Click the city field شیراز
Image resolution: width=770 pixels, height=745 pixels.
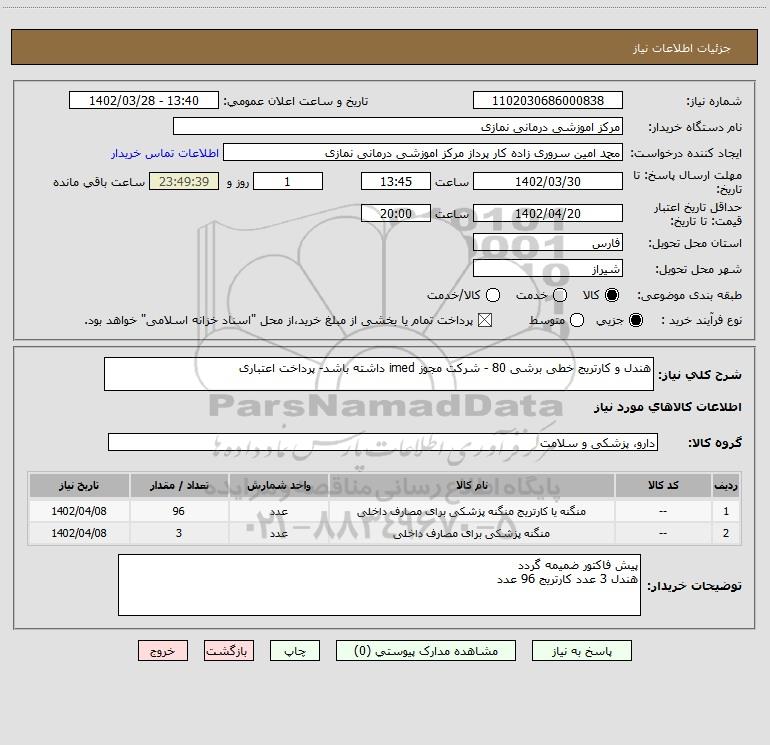tap(548, 269)
